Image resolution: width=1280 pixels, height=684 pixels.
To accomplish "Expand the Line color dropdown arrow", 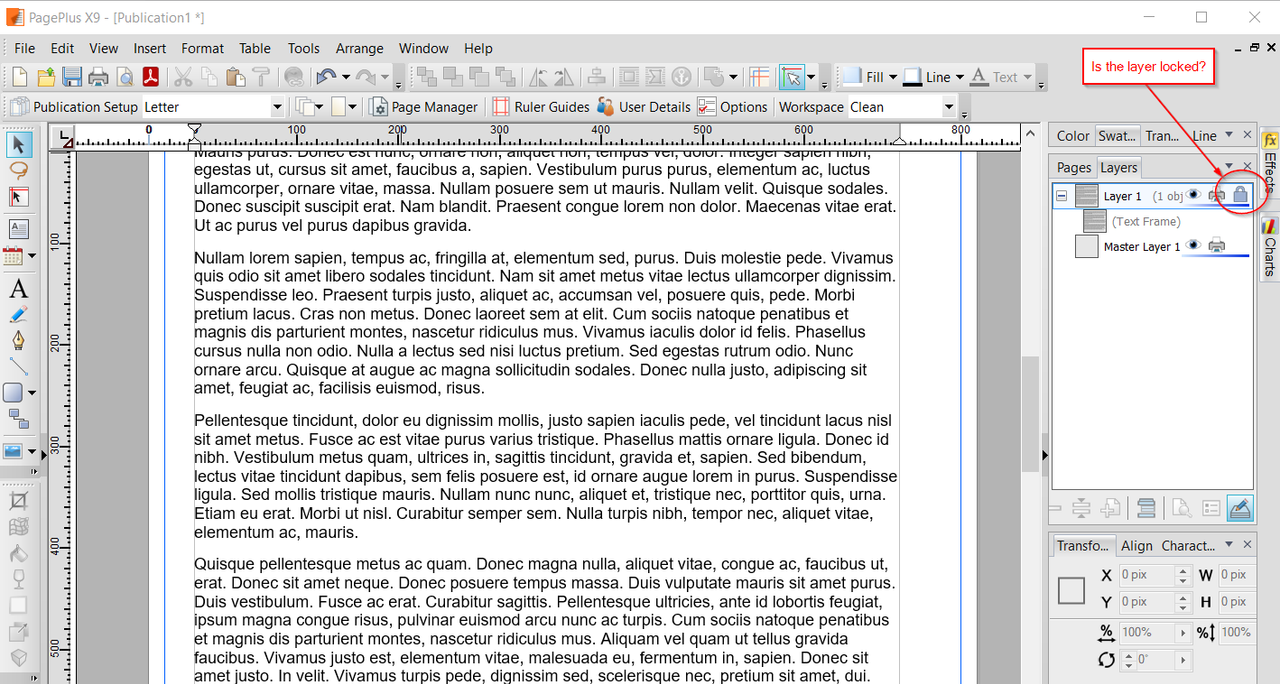I will pyautogui.click(x=959, y=77).
